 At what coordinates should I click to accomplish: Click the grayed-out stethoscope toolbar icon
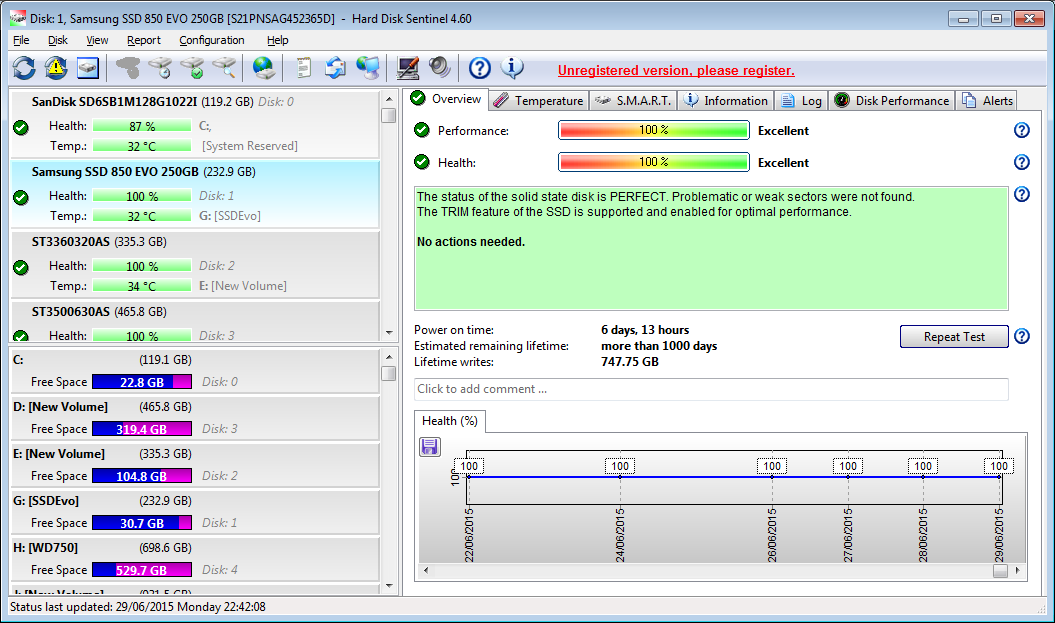pyautogui.click(x=128, y=68)
